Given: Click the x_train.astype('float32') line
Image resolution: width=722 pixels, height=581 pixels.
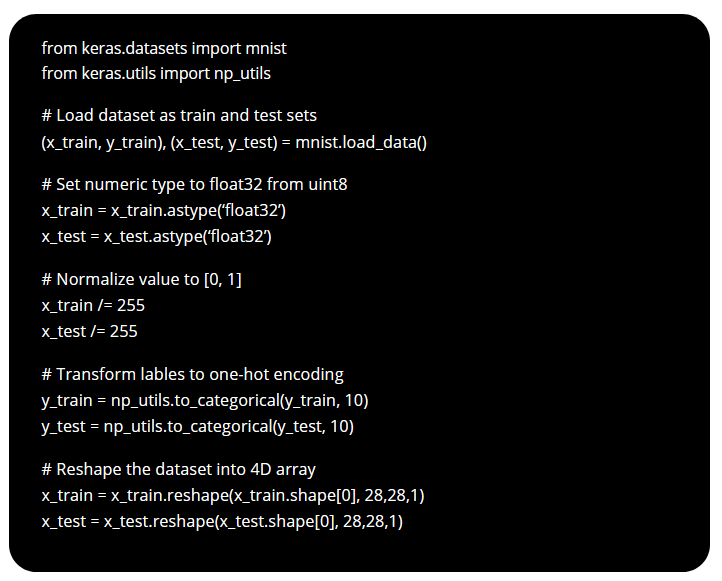Looking at the screenshot, I should click(164, 210).
